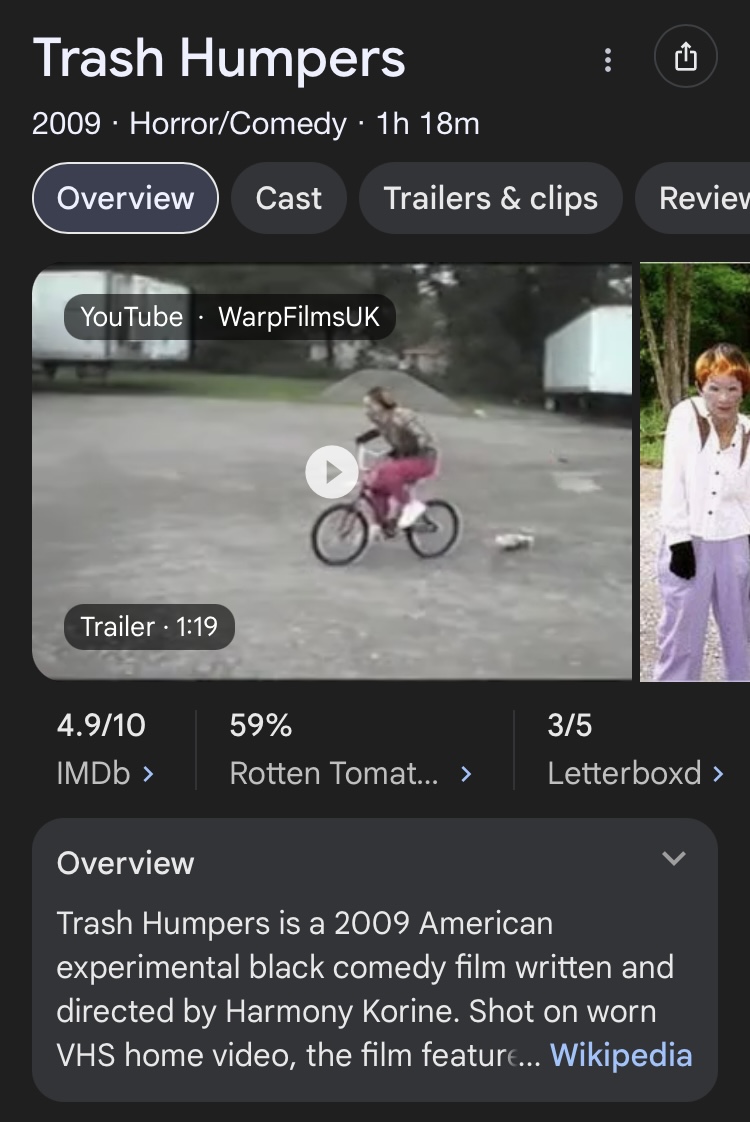Go to the Reviews tab
750x1122 pixels.
tap(693, 198)
